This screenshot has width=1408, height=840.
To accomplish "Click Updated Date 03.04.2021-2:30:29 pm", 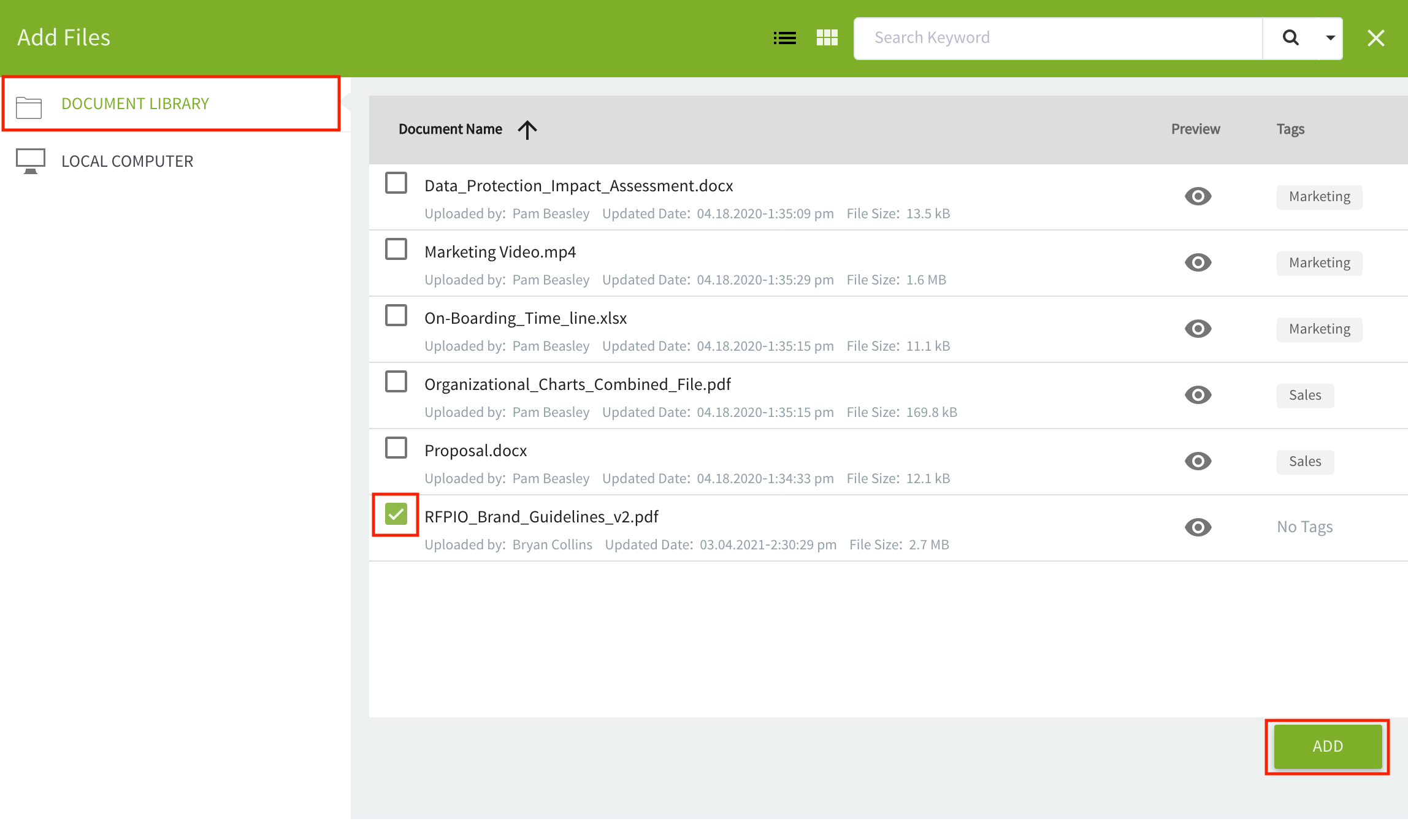I will pos(721,545).
